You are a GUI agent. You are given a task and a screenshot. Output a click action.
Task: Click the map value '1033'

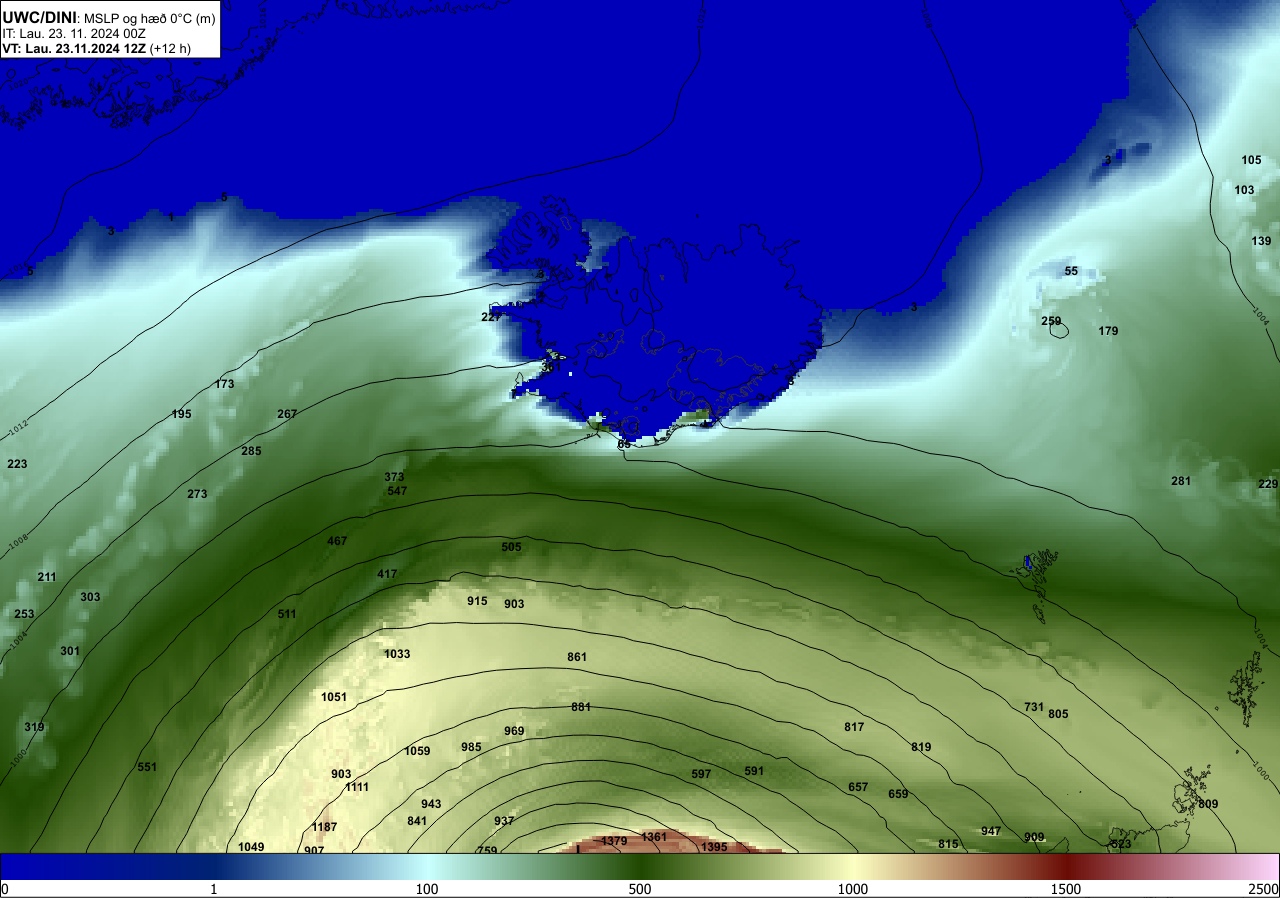click(x=397, y=654)
